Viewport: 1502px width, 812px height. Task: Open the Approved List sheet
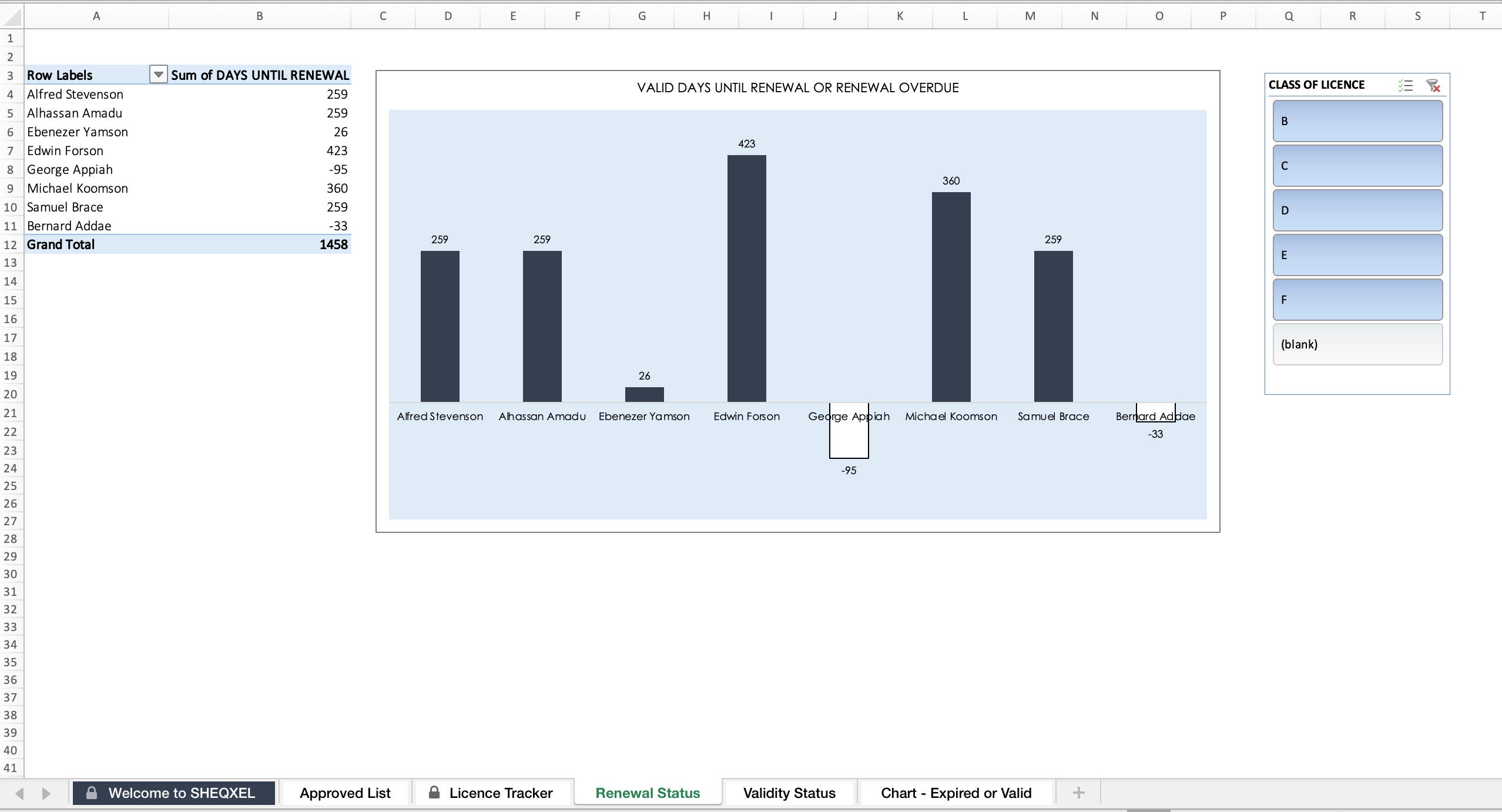click(344, 792)
